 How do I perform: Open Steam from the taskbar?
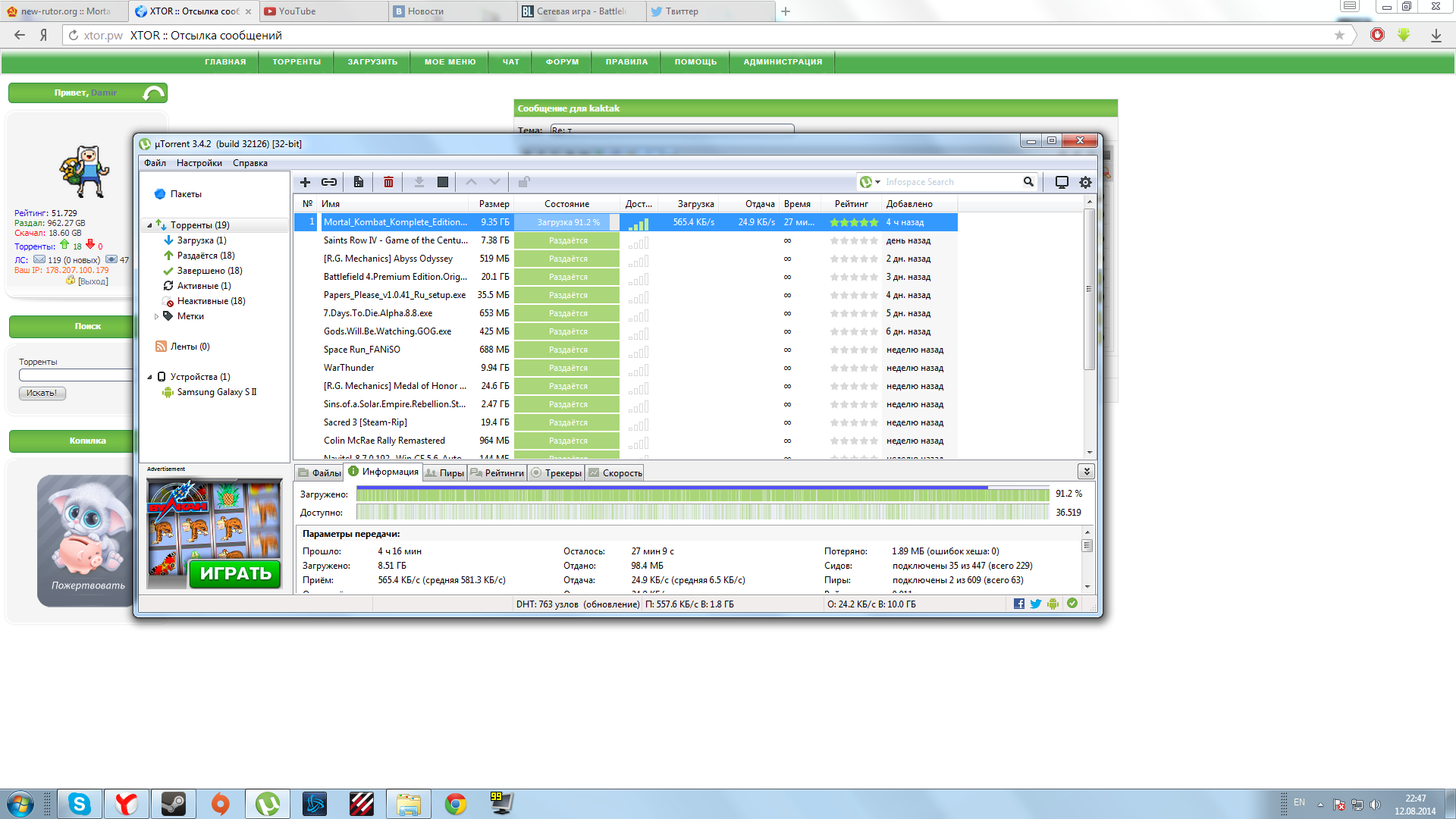pyautogui.click(x=174, y=804)
